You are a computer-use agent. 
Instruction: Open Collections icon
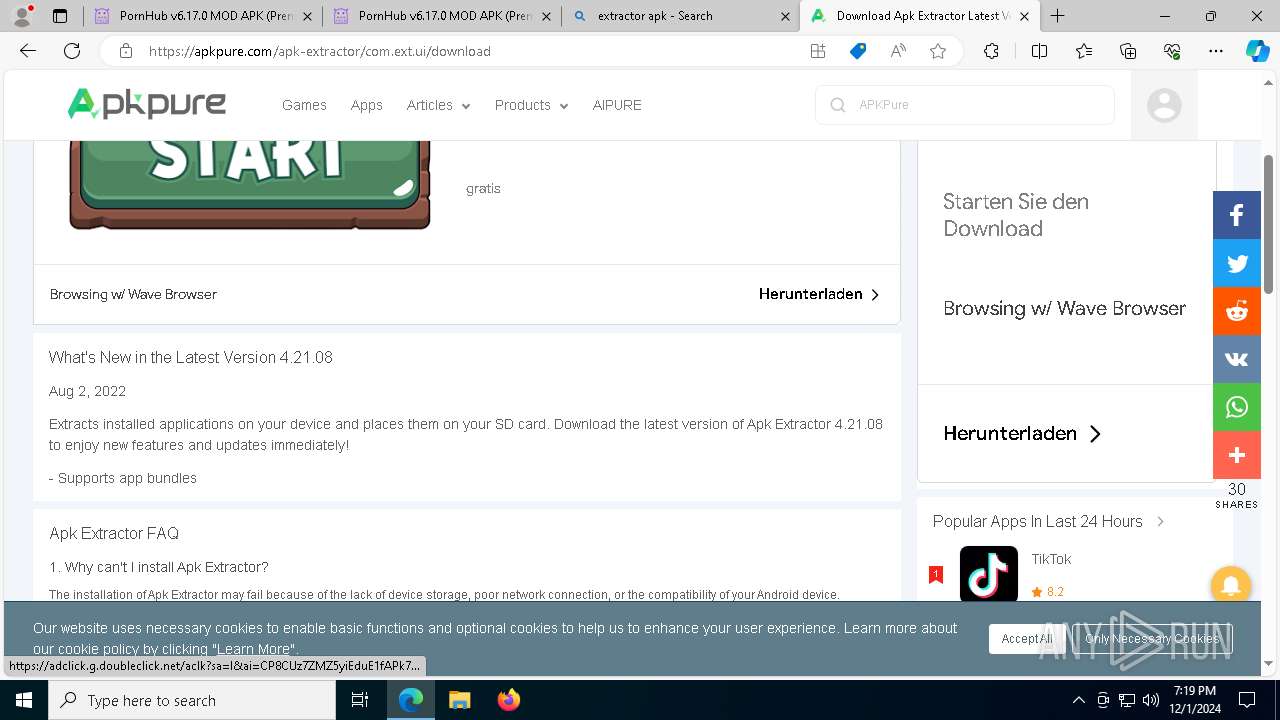tap(1128, 51)
